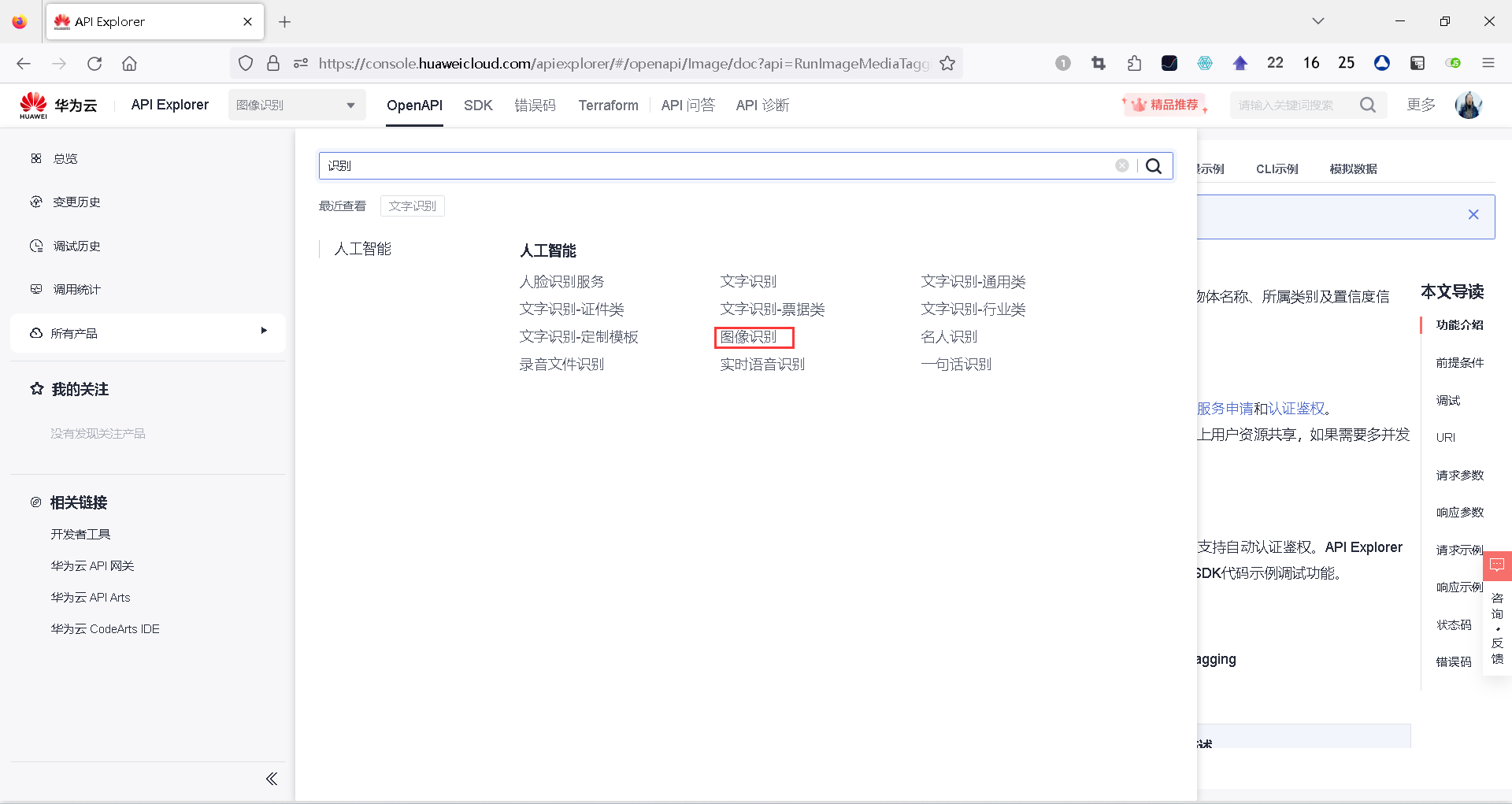Switch to the SDK tab
1512x804 pixels.
click(478, 105)
